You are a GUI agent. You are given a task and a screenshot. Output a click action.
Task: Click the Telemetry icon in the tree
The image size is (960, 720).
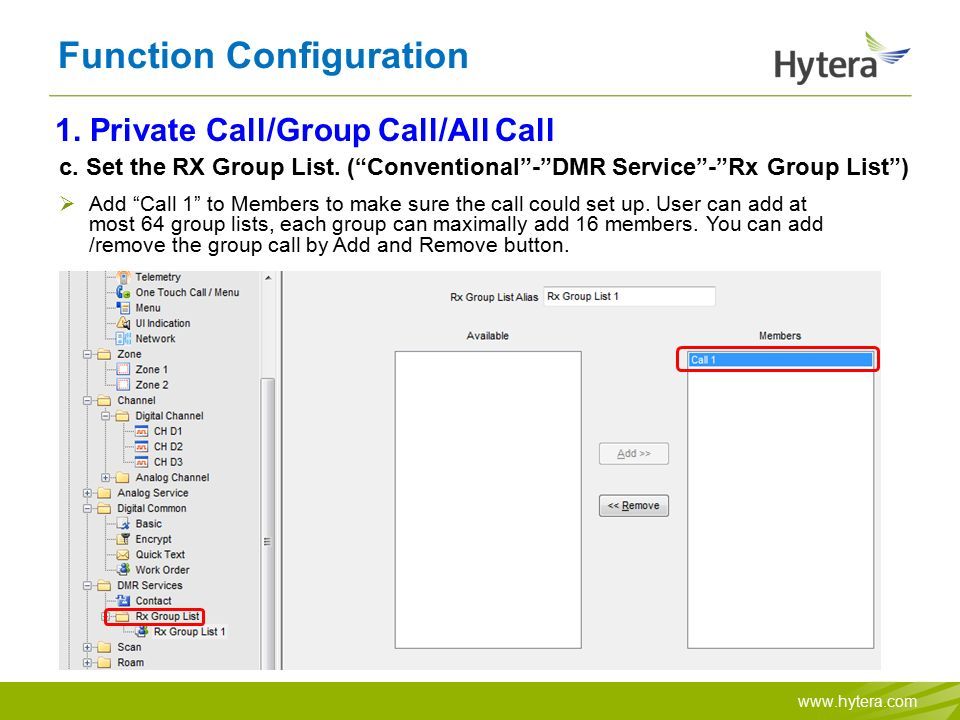click(x=123, y=277)
